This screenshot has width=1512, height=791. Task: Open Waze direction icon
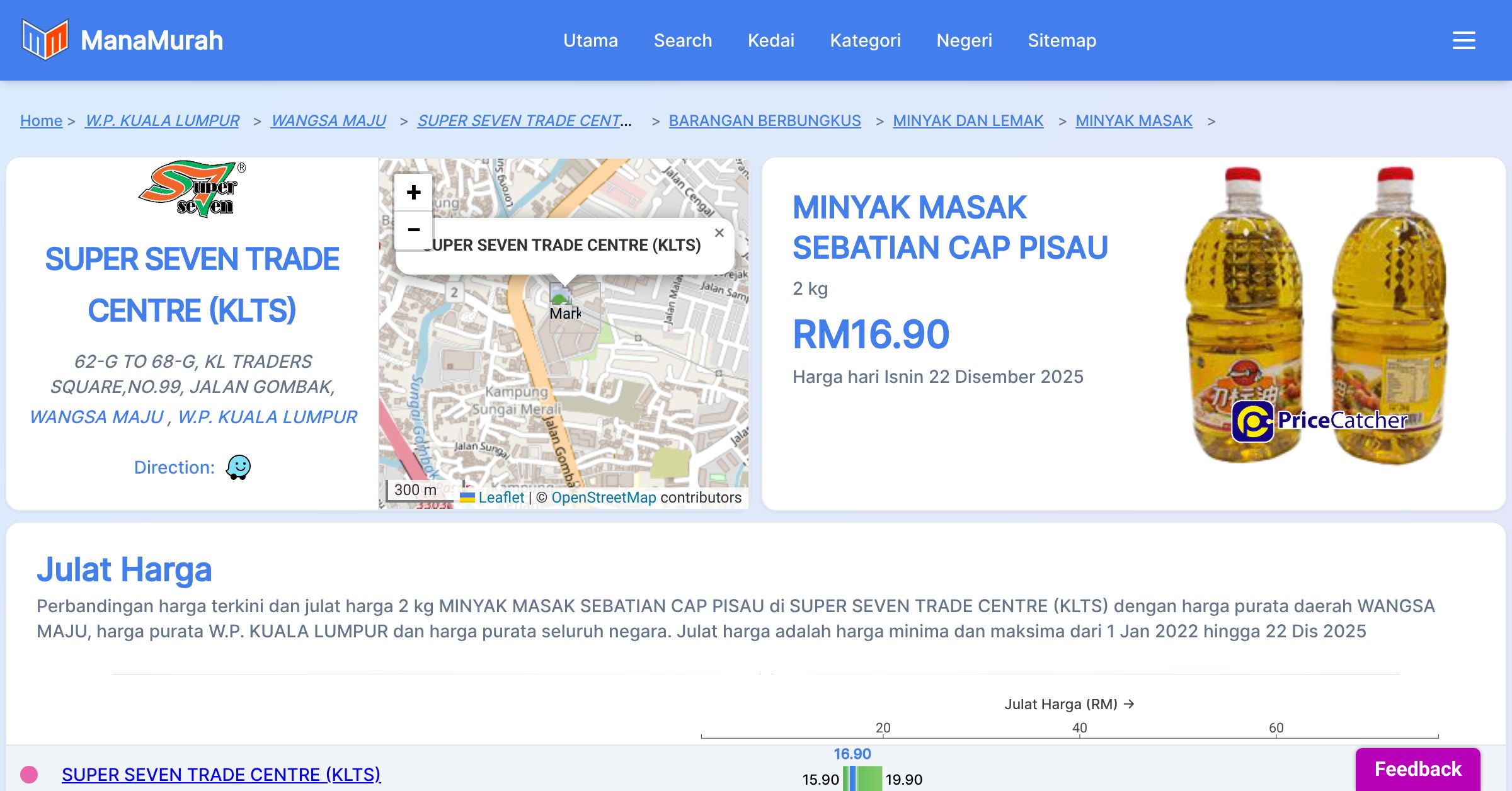tap(238, 467)
